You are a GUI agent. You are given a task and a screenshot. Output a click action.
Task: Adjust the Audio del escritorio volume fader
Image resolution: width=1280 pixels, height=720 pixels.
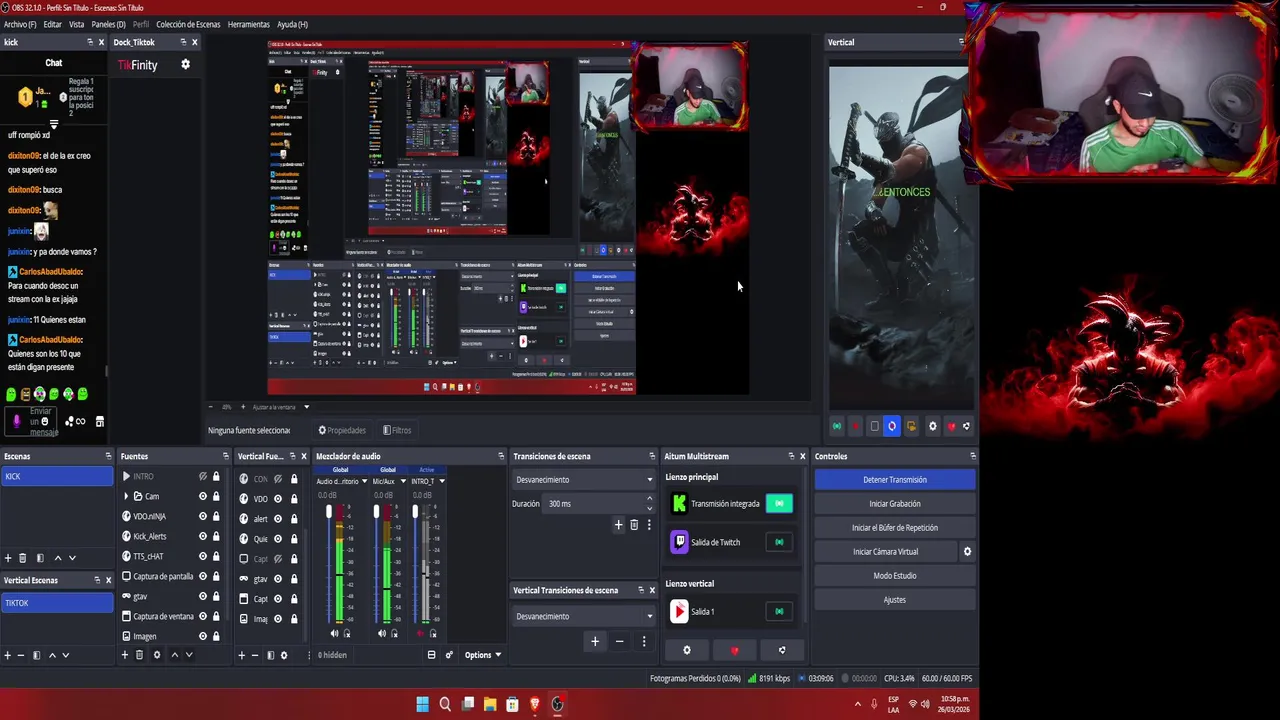[329, 512]
